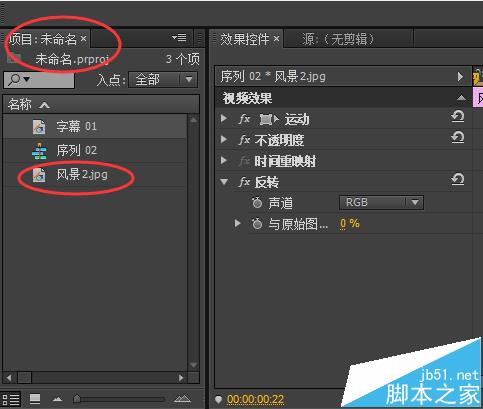This screenshot has height=409, width=483.
Task: Expand the 与原始图... property
Action: point(237,223)
